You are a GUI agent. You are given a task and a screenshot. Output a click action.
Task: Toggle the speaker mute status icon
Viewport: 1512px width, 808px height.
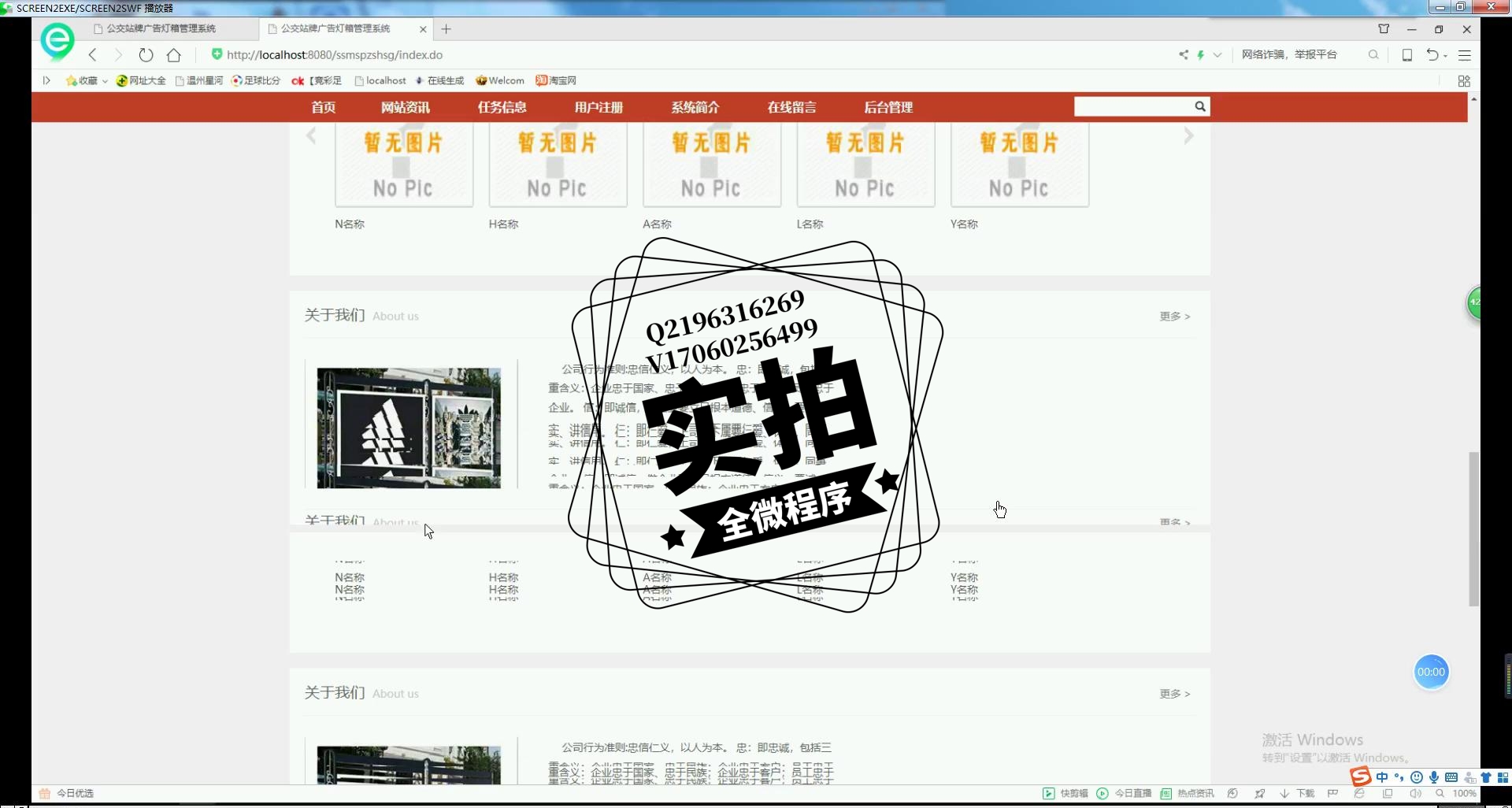tap(1415, 793)
